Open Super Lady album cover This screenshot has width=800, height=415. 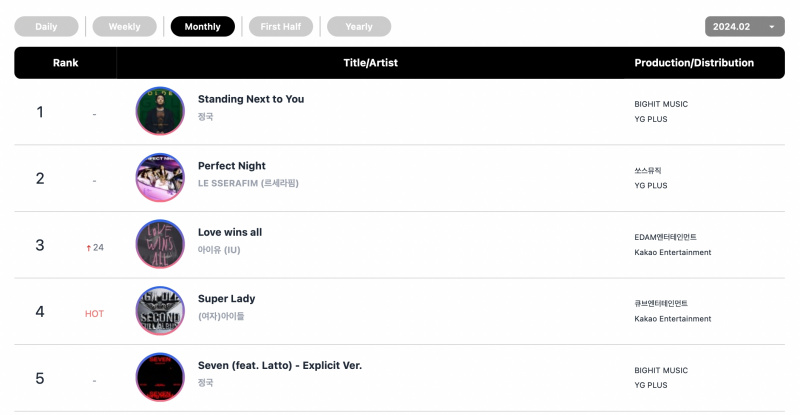(160, 310)
